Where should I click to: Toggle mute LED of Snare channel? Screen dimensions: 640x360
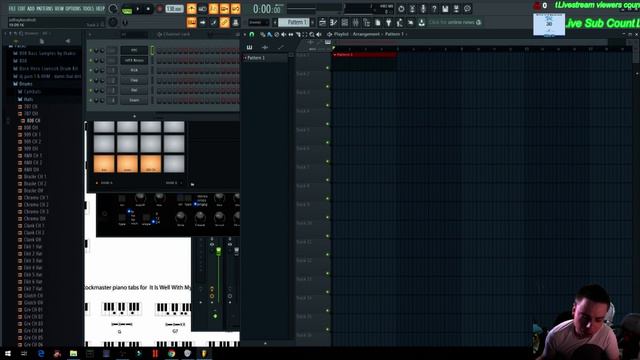[x=91, y=100]
